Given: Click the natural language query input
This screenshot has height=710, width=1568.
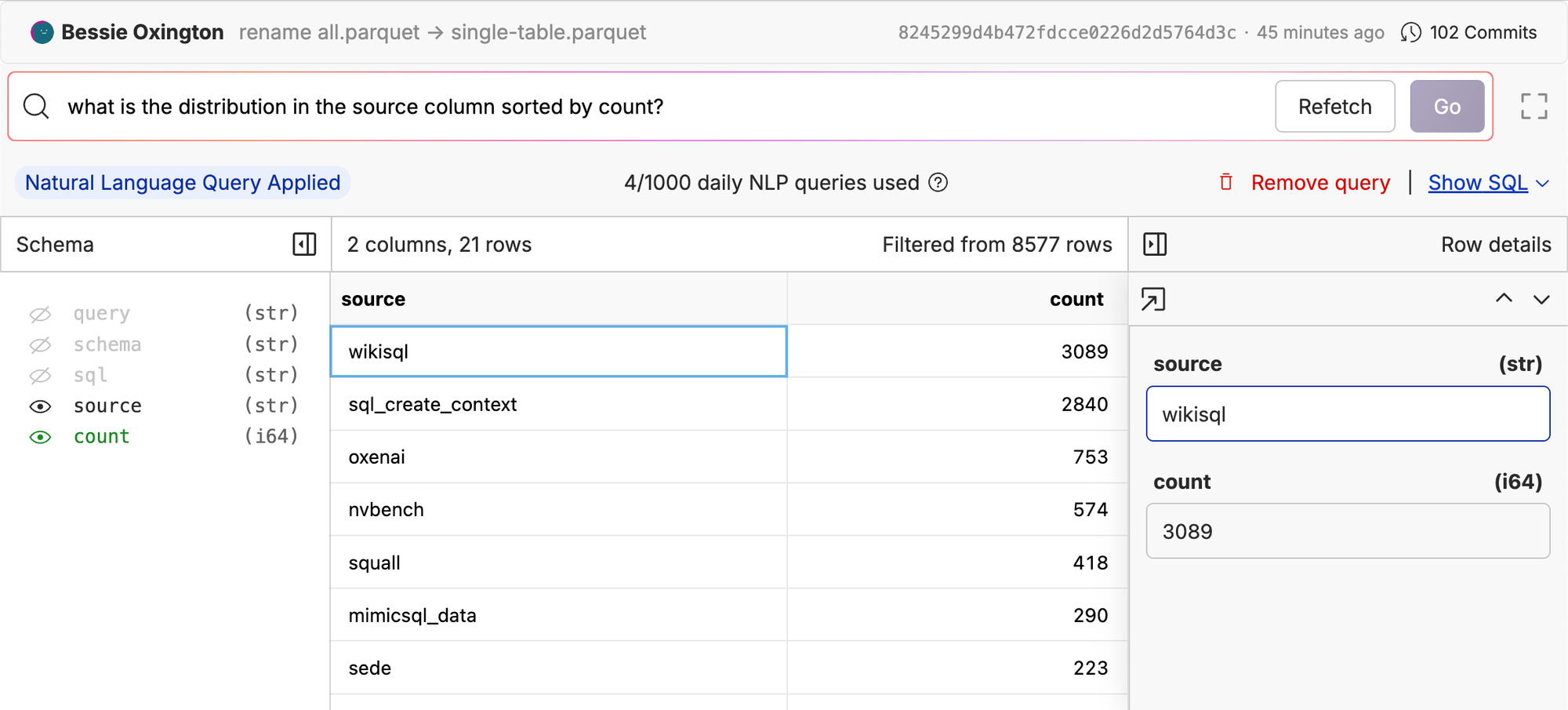Looking at the screenshot, I should [x=659, y=106].
